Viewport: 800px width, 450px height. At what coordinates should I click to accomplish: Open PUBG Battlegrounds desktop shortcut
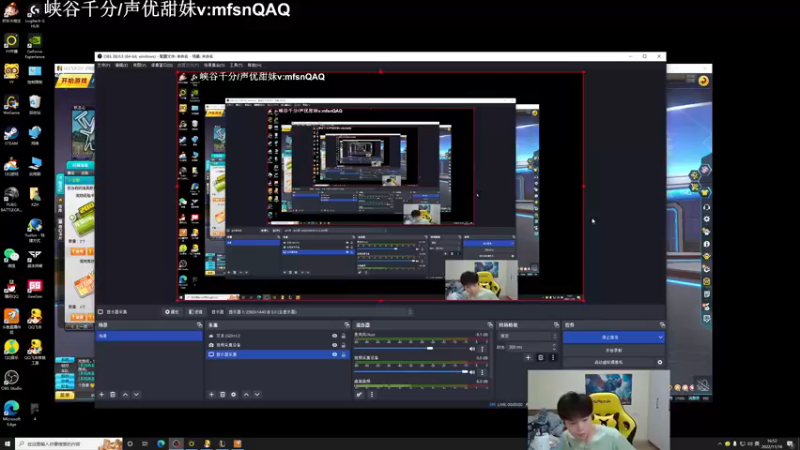(11, 199)
